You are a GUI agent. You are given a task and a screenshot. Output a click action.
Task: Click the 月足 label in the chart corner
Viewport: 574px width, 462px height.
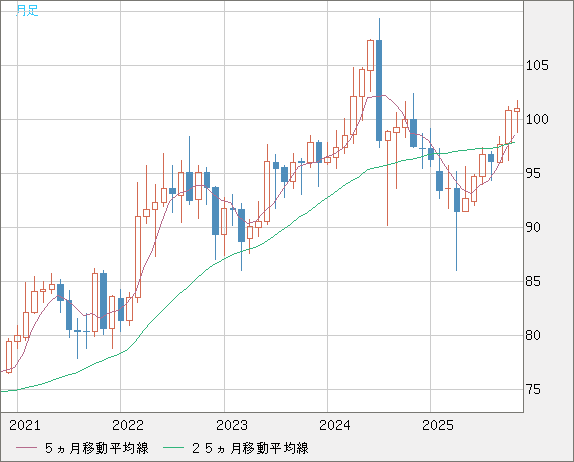(x=27, y=10)
